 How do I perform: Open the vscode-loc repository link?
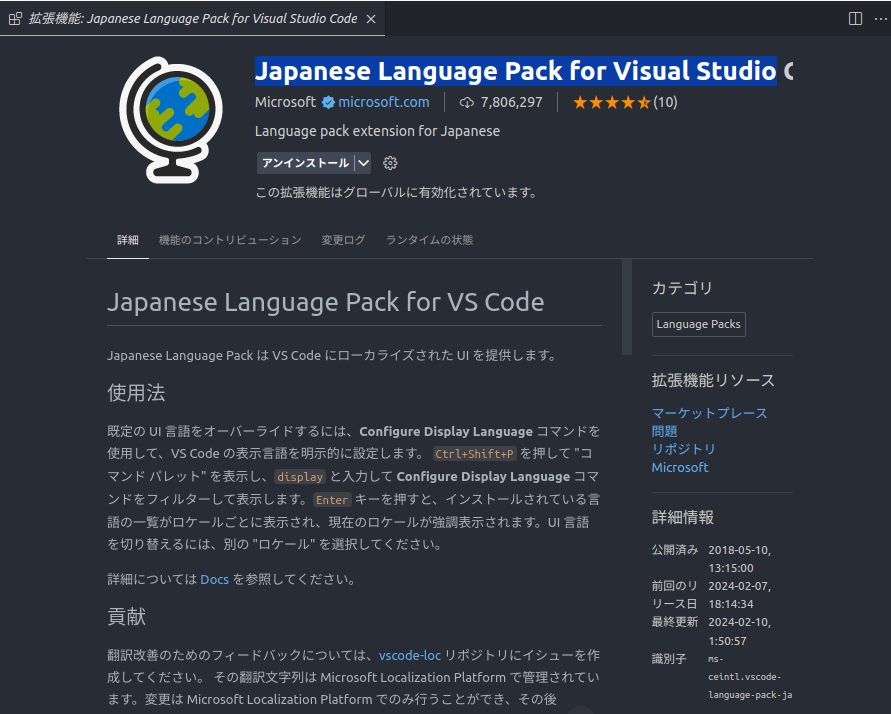[410, 655]
